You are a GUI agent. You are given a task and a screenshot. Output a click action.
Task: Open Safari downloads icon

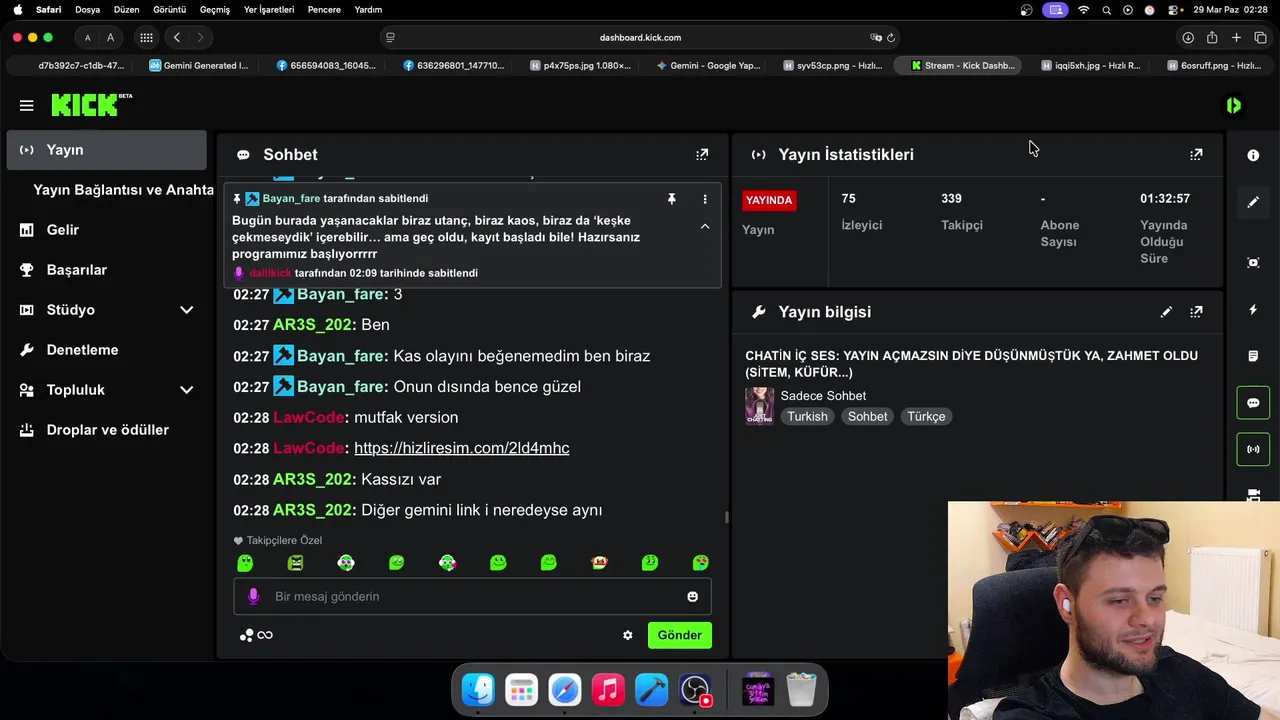coord(1188,38)
